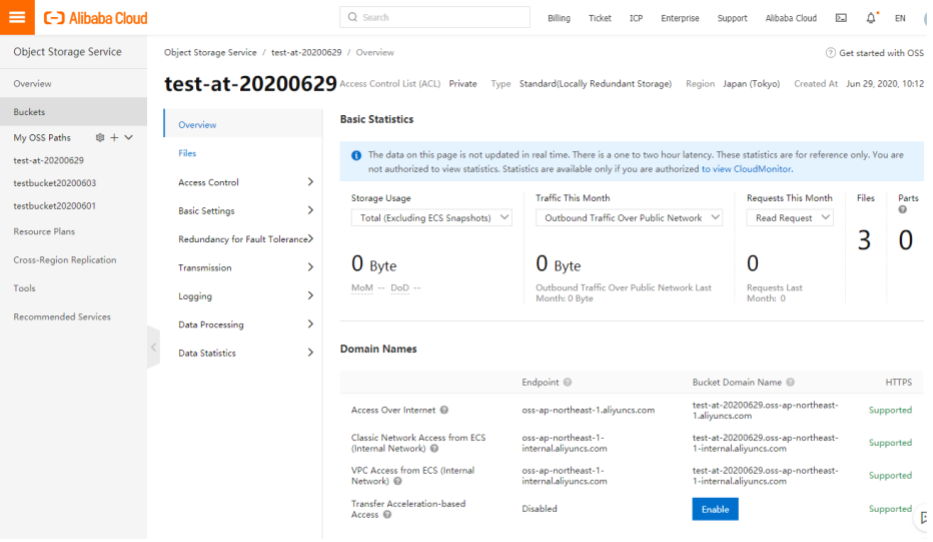Click help icon beside Get started with OSS
The width and height of the screenshot is (933, 542).
tap(831, 53)
